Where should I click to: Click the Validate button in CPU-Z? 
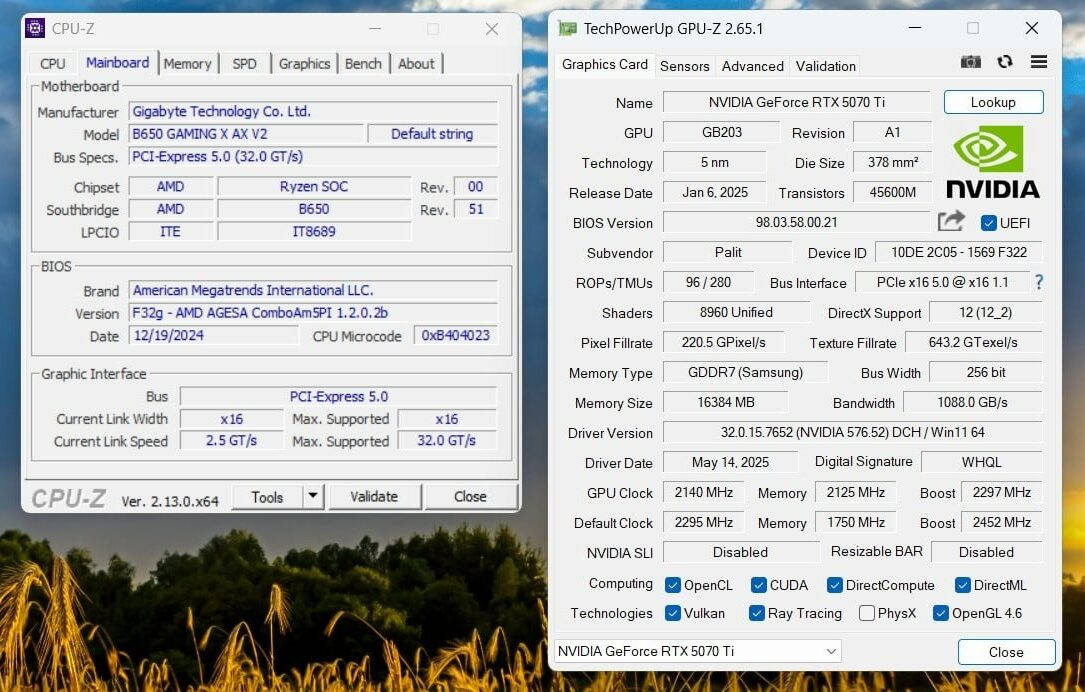pos(374,497)
